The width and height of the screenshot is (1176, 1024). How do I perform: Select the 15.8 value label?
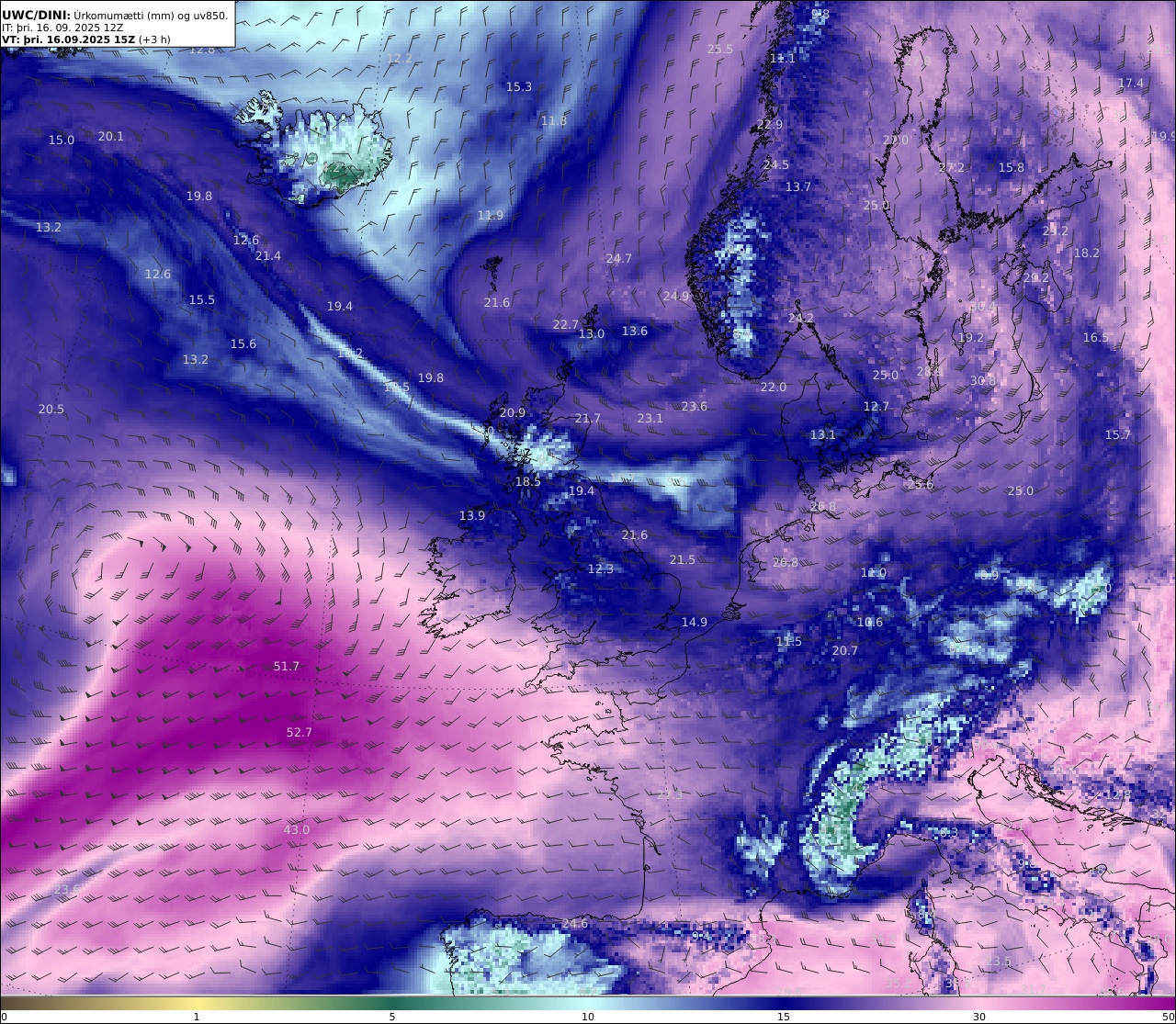pyautogui.click(x=1012, y=167)
